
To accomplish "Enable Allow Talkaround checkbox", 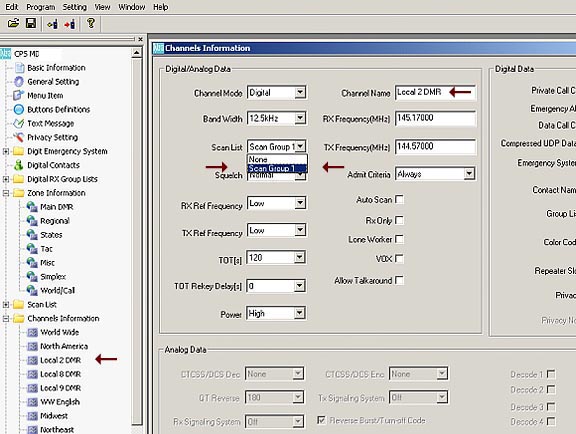I will pyautogui.click(x=399, y=280).
